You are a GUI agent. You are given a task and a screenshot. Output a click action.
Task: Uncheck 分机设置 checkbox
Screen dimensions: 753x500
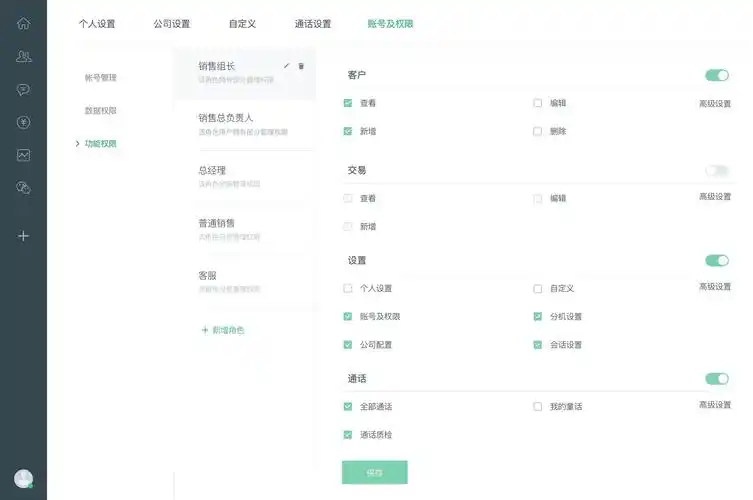tap(537, 316)
